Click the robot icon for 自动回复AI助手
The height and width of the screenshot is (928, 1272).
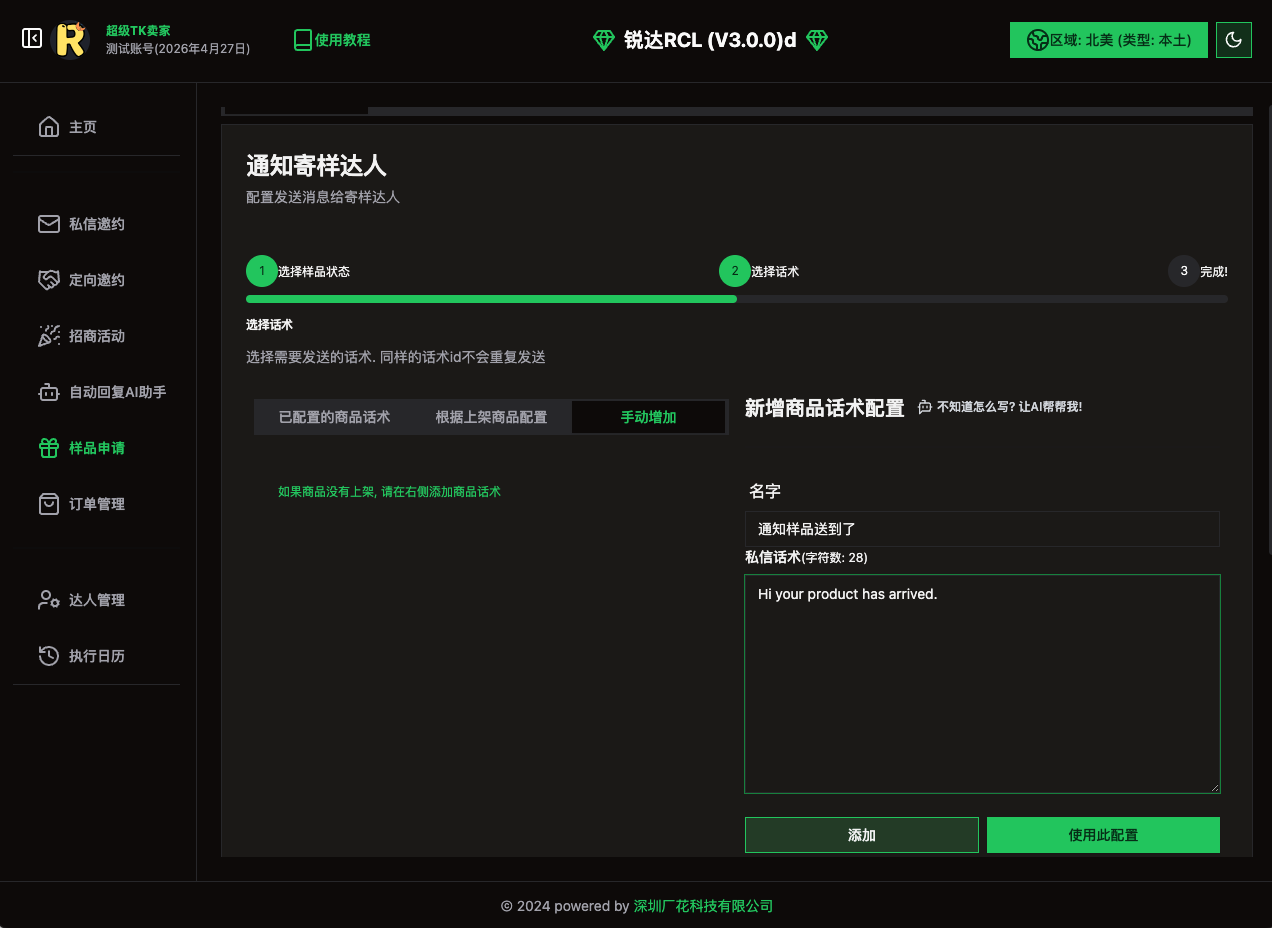pos(48,392)
